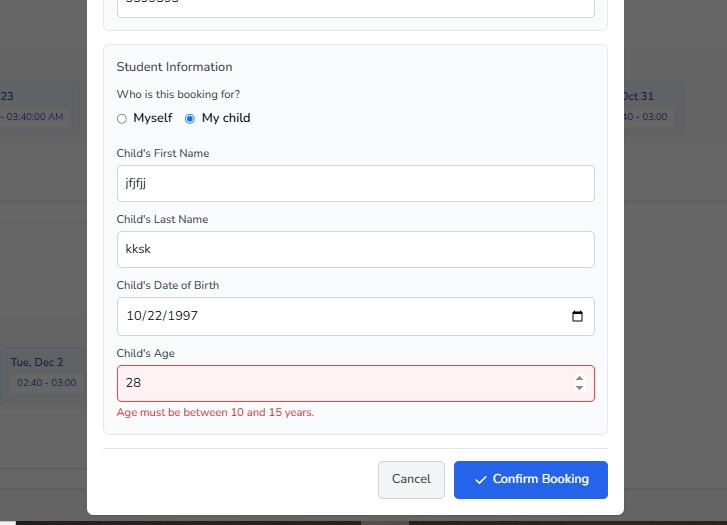Screen dimensions: 727x525
Task: Click into the Child's First Name field
Action: [355, 184]
